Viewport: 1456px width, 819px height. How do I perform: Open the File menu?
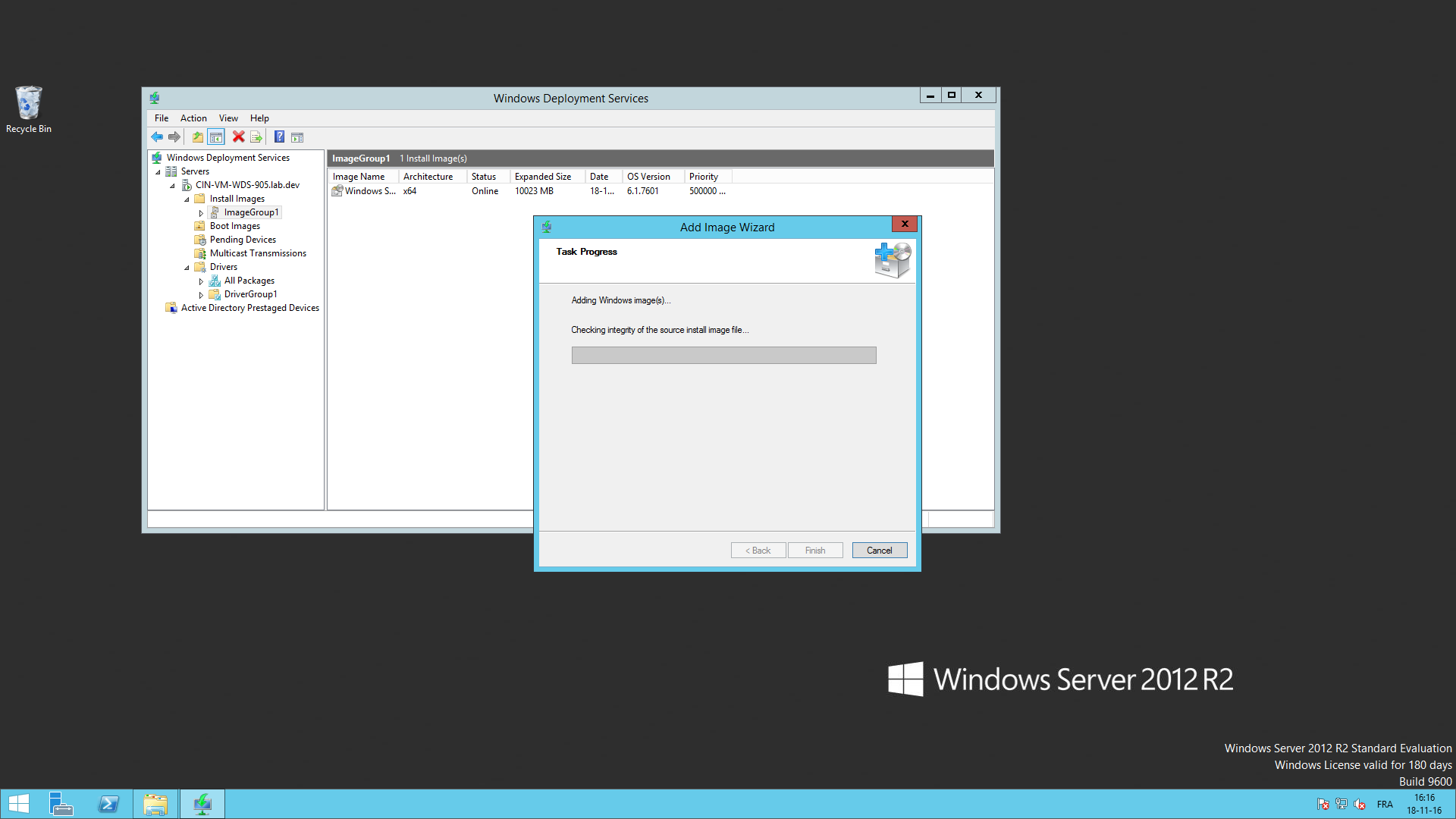[162, 118]
